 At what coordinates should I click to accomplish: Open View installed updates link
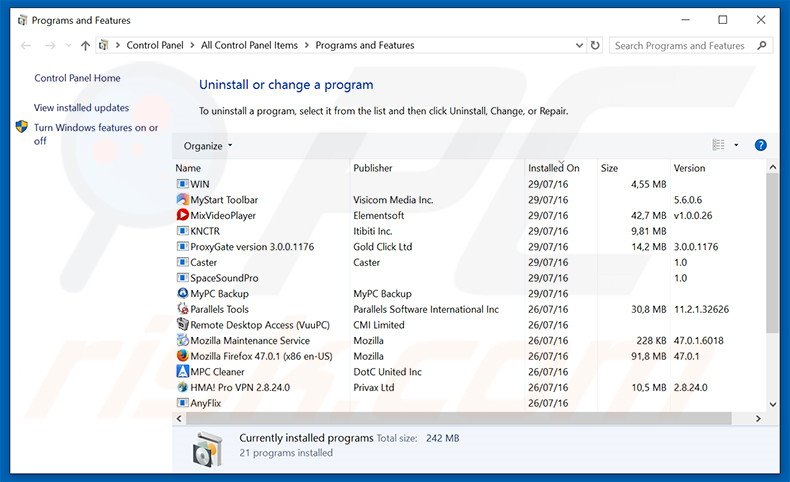pyautogui.click(x=81, y=107)
